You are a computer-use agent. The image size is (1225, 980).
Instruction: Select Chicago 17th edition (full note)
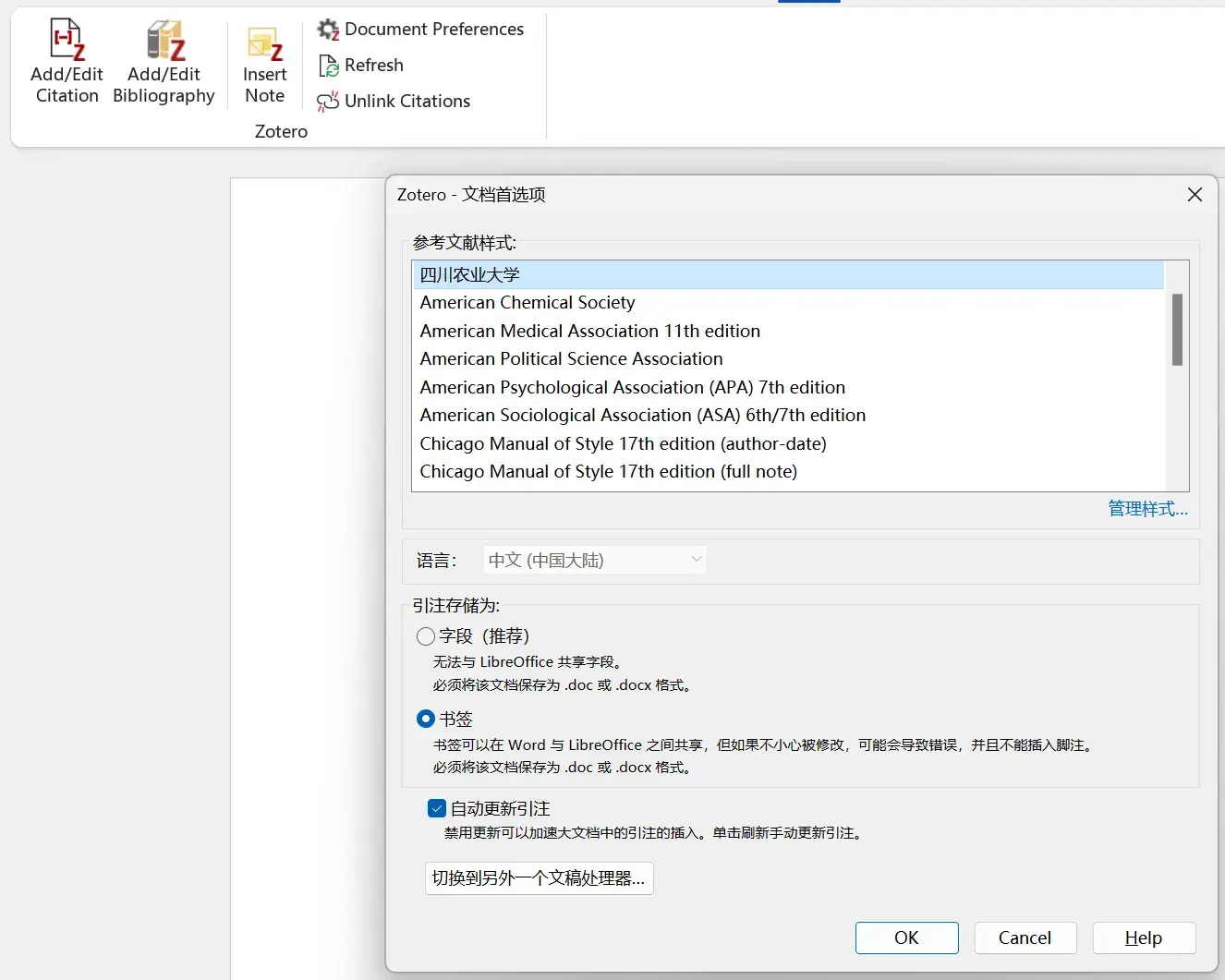click(787, 472)
